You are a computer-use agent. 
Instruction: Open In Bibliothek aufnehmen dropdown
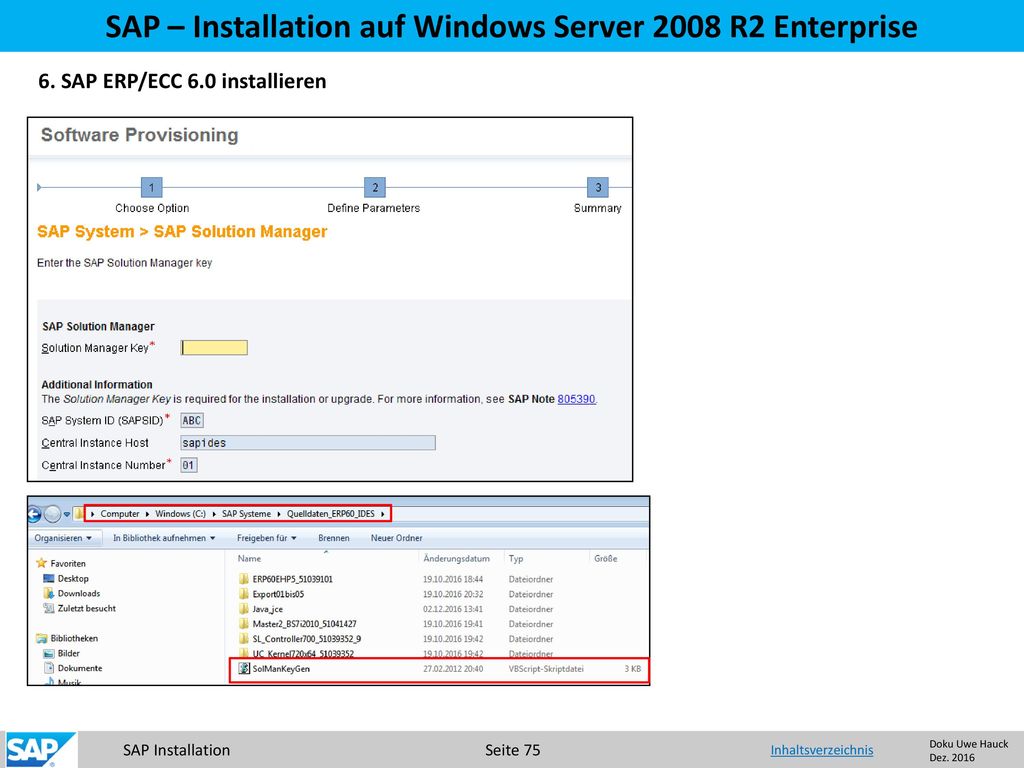click(x=164, y=538)
